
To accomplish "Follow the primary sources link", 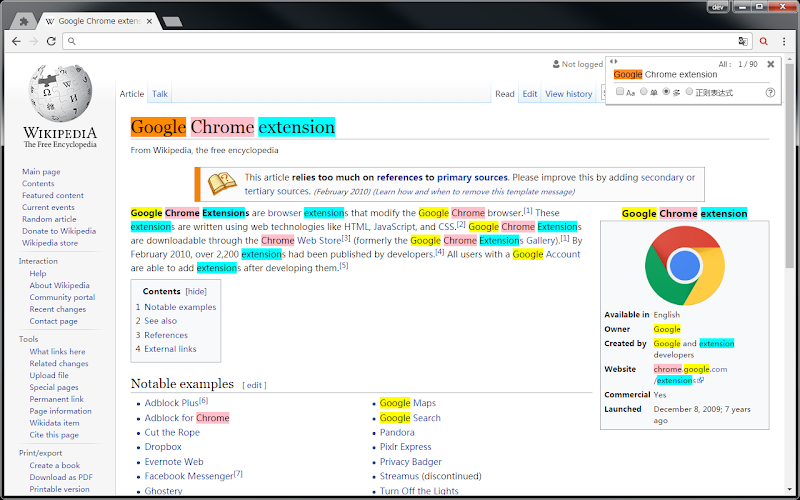I will point(472,178).
